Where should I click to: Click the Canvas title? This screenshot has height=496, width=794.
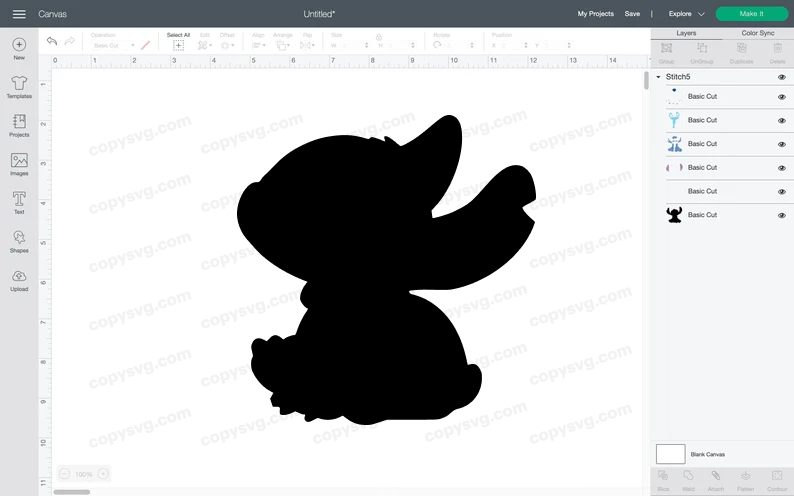pos(52,14)
